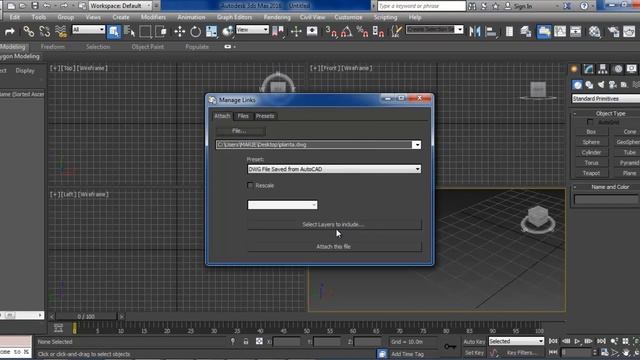Click the Teapot primitive button
This screenshot has width=640, height=360.
591,173
